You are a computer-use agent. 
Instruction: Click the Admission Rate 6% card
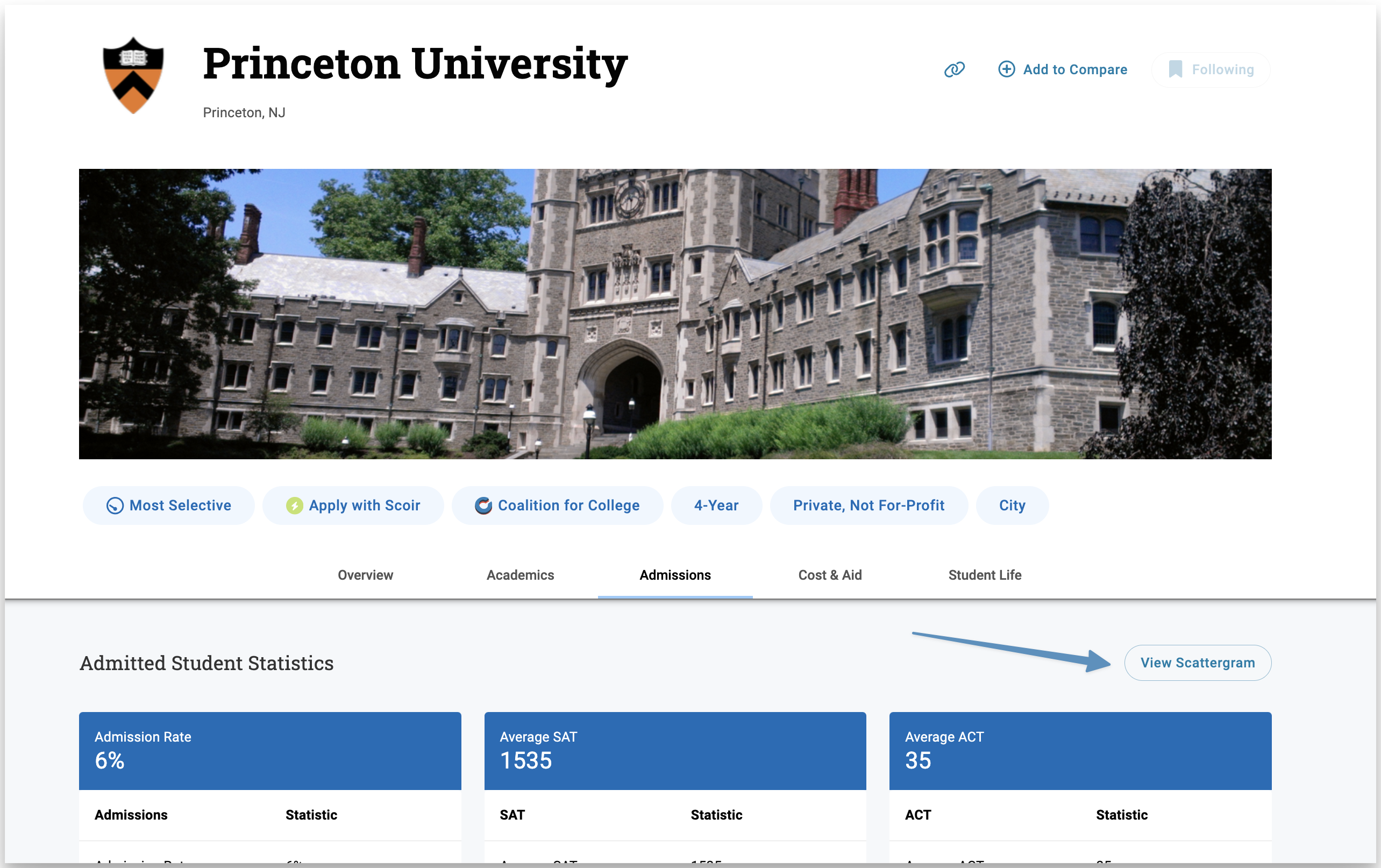[270, 751]
